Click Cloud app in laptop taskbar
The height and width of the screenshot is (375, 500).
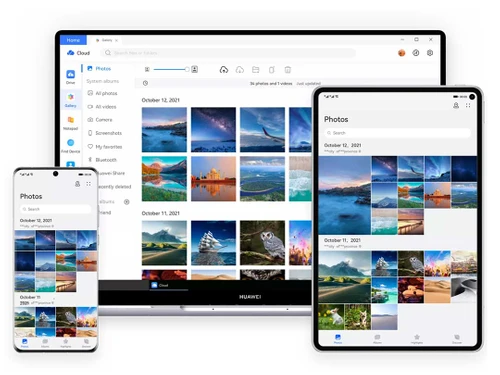[x=160, y=285]
